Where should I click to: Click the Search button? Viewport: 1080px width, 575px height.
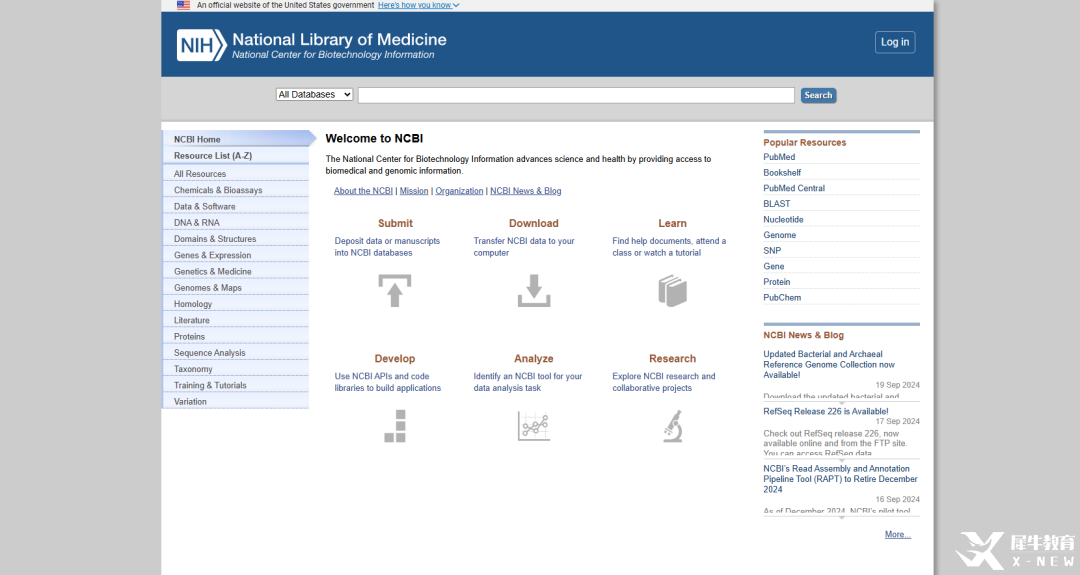pos(818,95)
